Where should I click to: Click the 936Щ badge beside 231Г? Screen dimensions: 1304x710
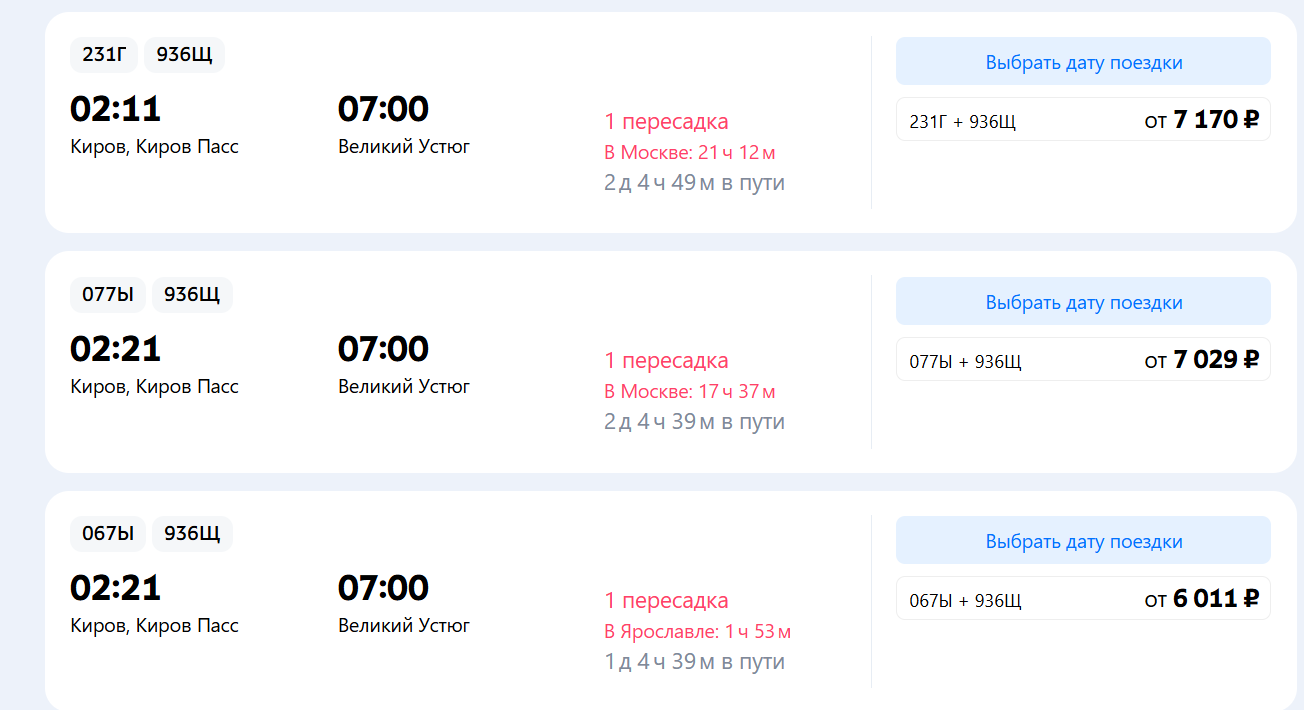point(184,55)
